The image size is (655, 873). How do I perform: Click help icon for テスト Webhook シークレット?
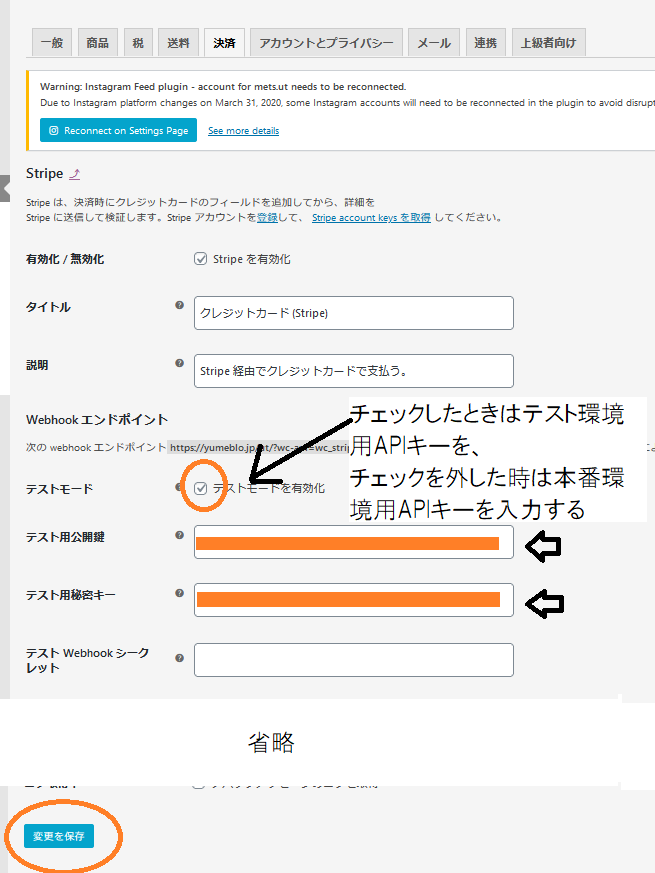[179, 658]
